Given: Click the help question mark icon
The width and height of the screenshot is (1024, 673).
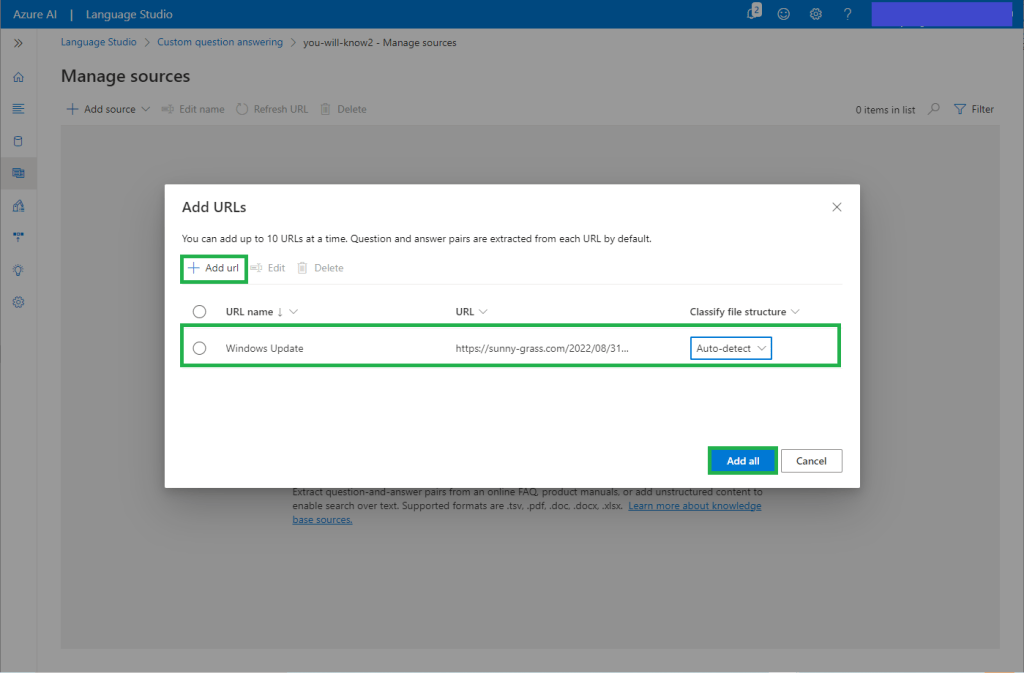Looking at the screenshot, I should pyautogui.click(x=848, y=14).
